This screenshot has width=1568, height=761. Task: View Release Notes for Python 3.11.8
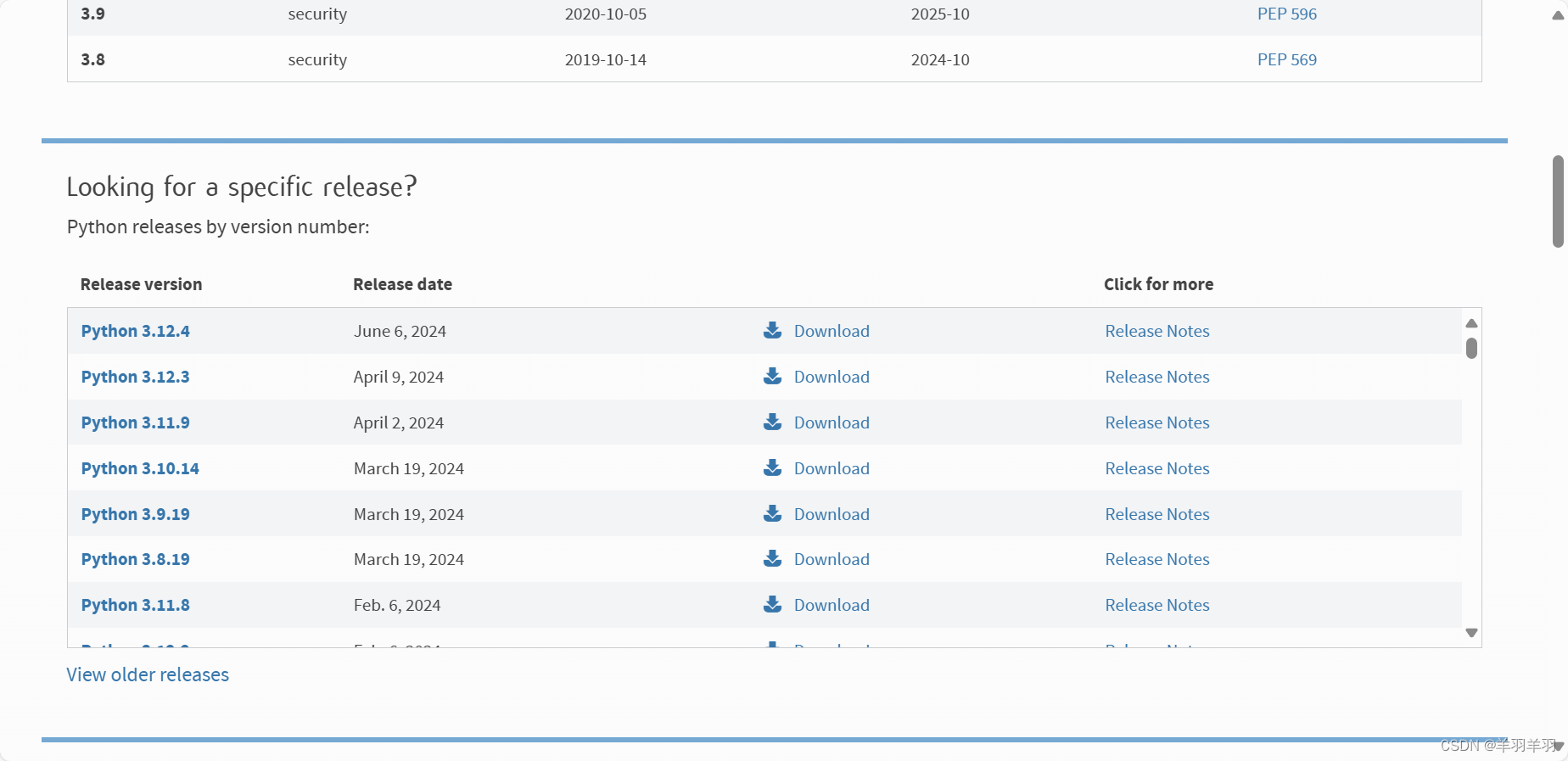coord(1157,605)
